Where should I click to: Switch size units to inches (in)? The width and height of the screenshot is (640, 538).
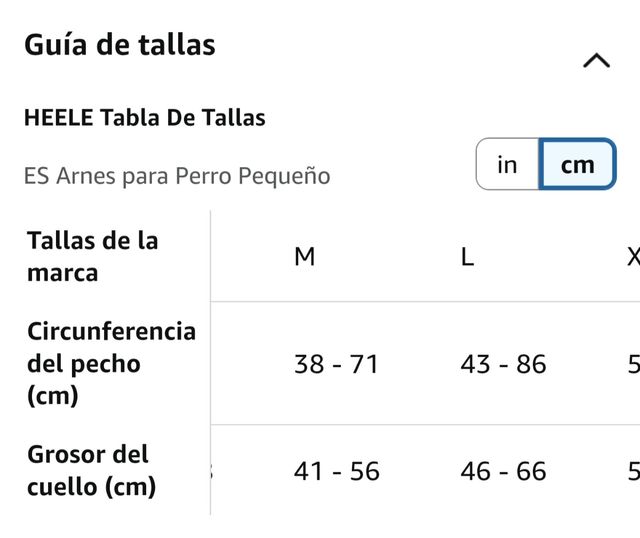pos(507,164)
